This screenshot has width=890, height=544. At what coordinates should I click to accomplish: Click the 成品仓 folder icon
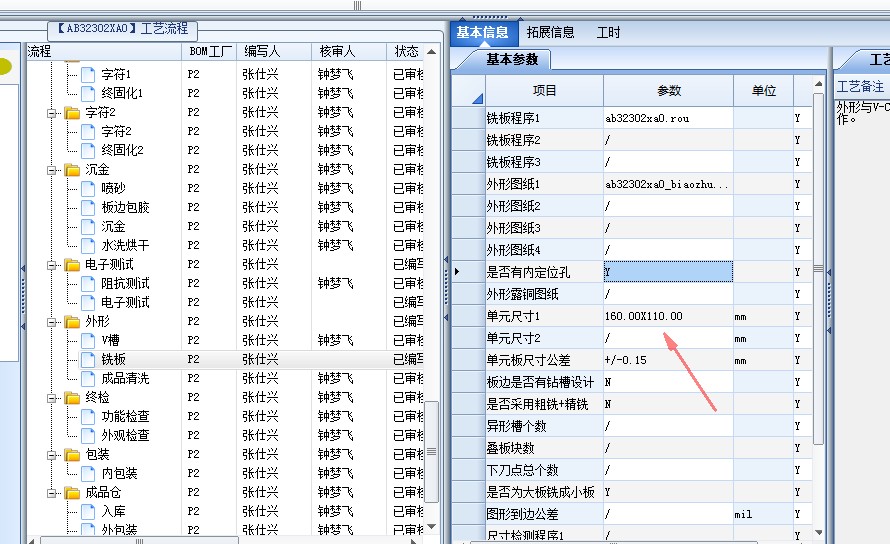(72, 492)
